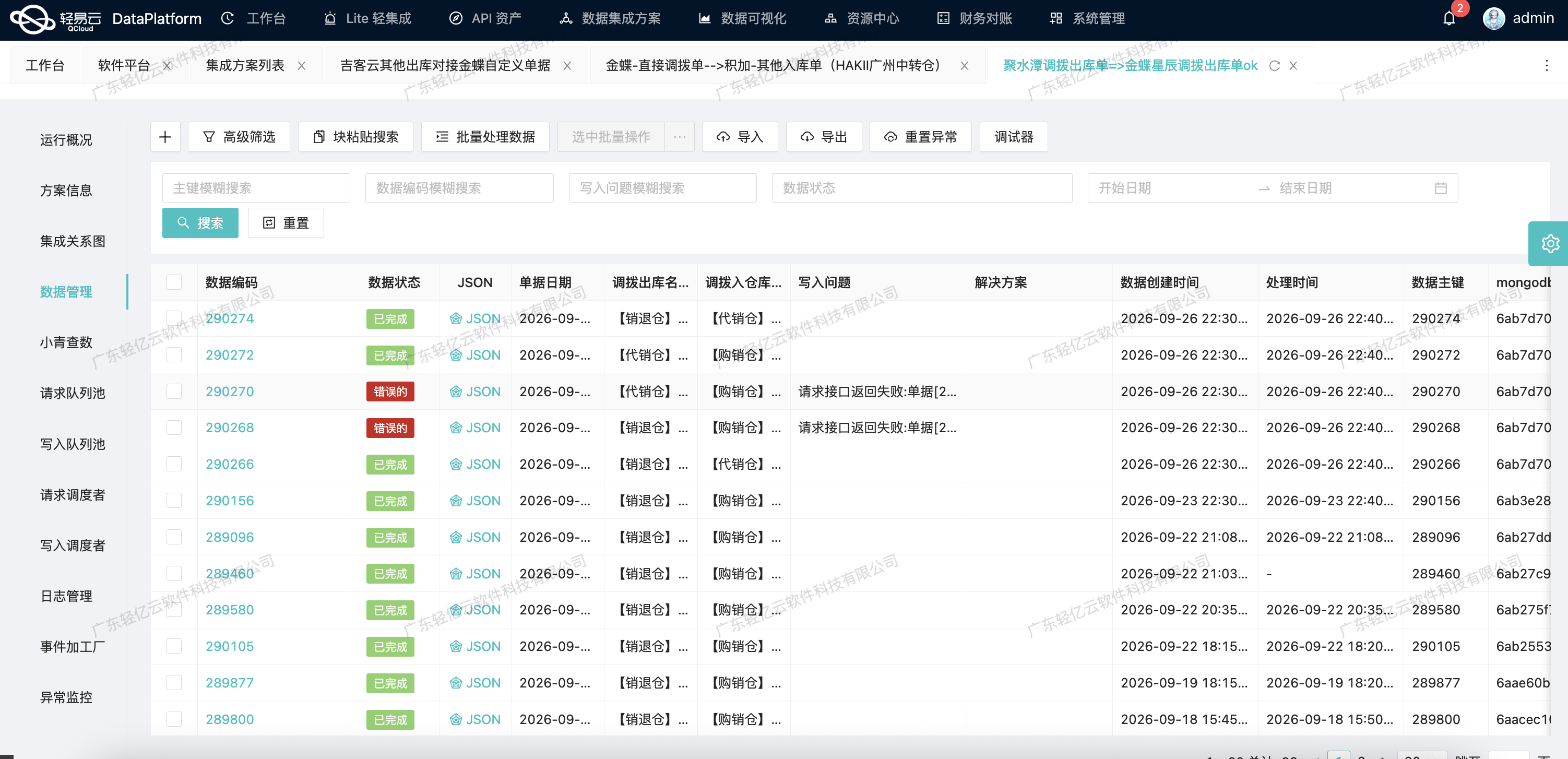View JSON icon for row 290268

pos(456,428)
